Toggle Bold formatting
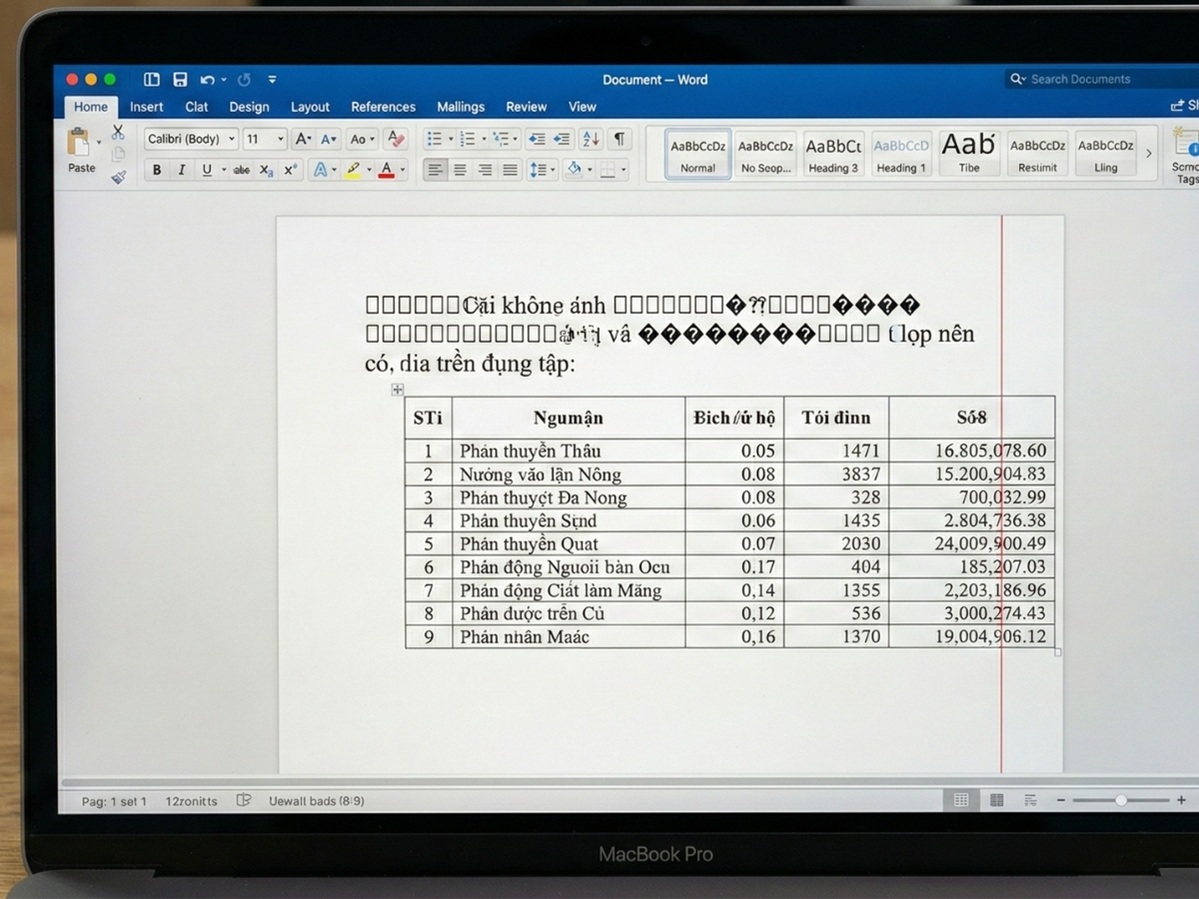Image resolution: width=1199 pixels, height=899 pixels. tap(157, 170)
